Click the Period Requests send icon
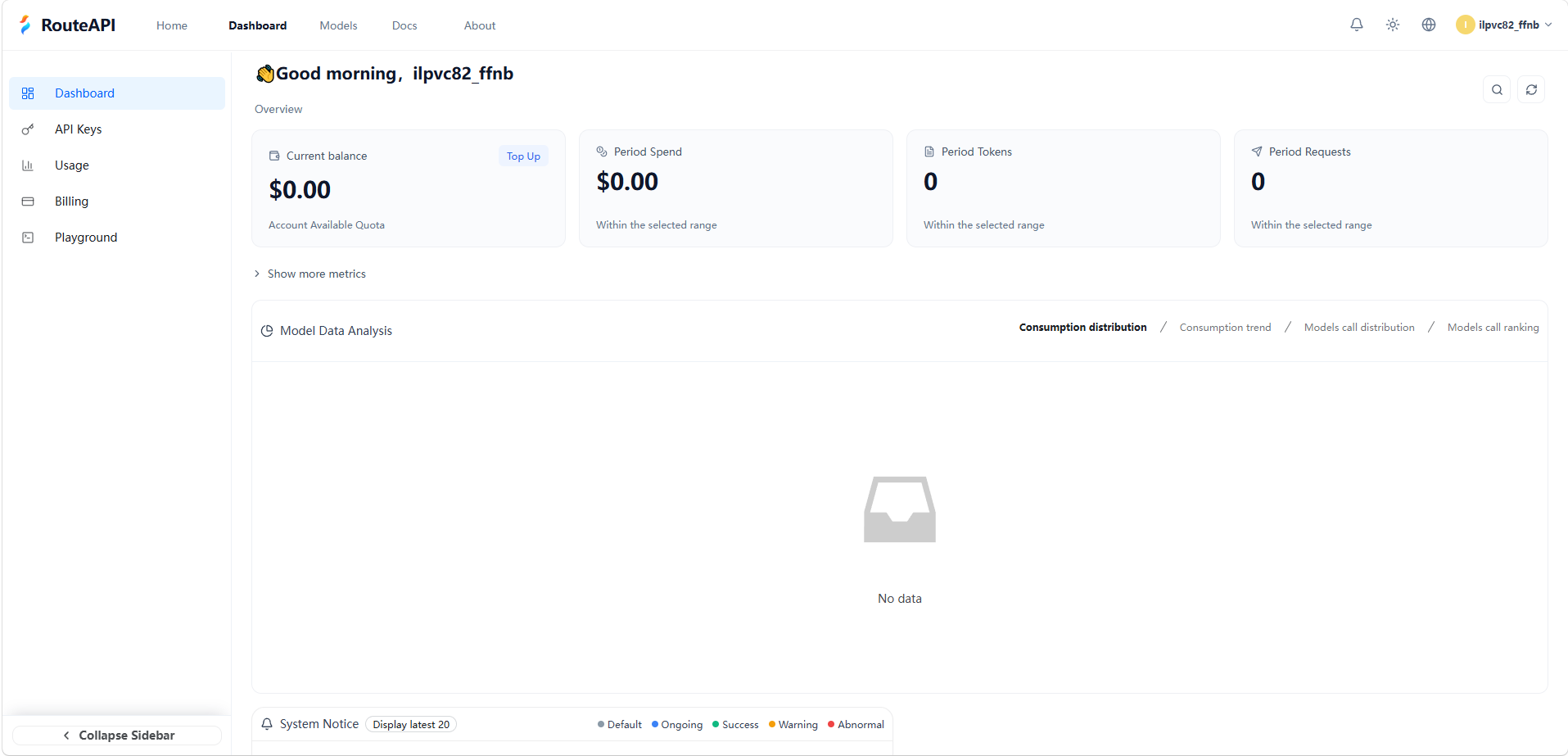This screenshot has height=756, width=1568. tap(1257, 152)
